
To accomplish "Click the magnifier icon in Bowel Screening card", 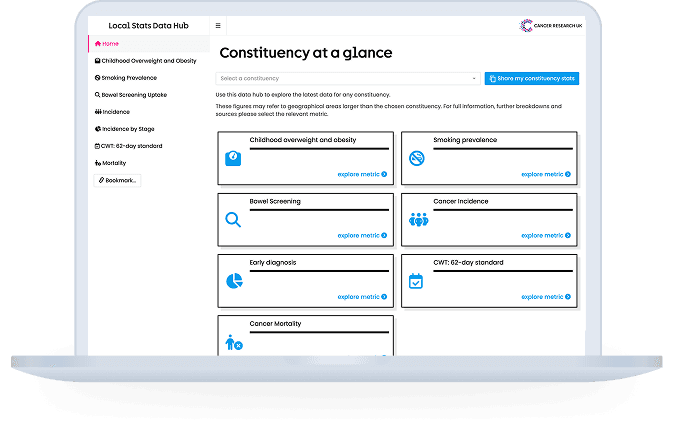I will pos(233,220).
